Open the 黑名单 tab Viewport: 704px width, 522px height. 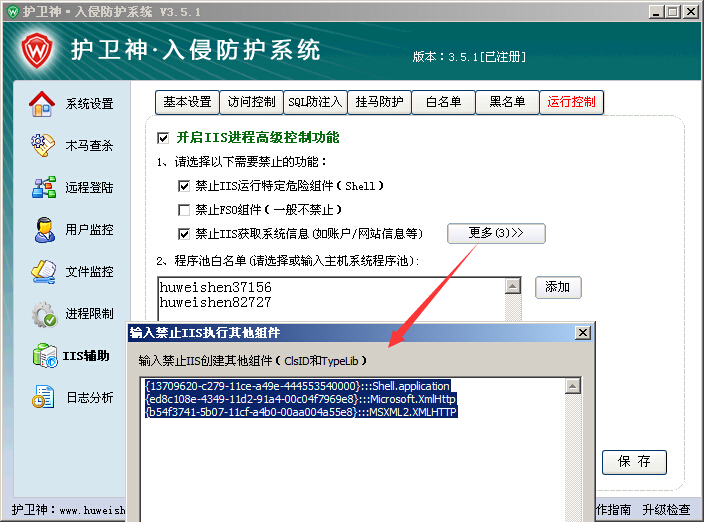point(507,102)
